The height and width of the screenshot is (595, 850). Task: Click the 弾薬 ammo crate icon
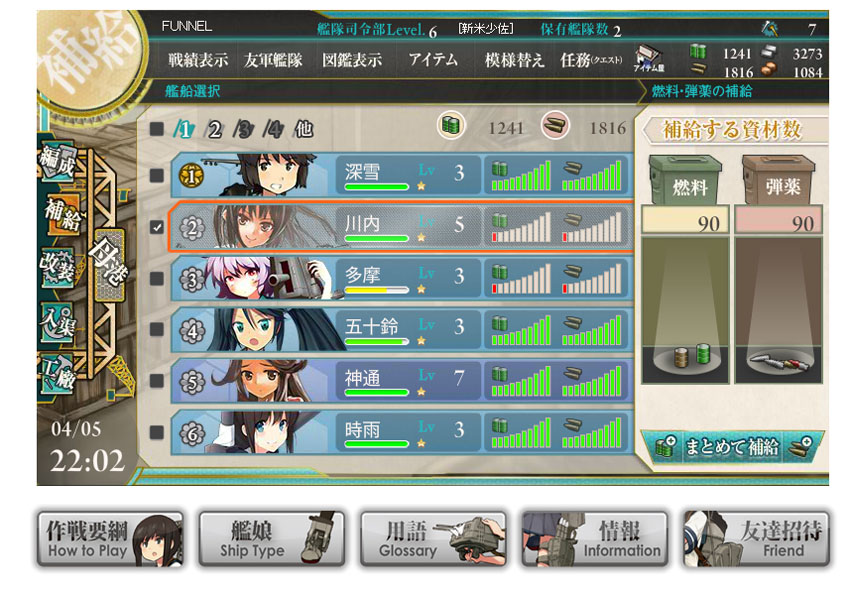pyautogui.click(x=779, y=179)
